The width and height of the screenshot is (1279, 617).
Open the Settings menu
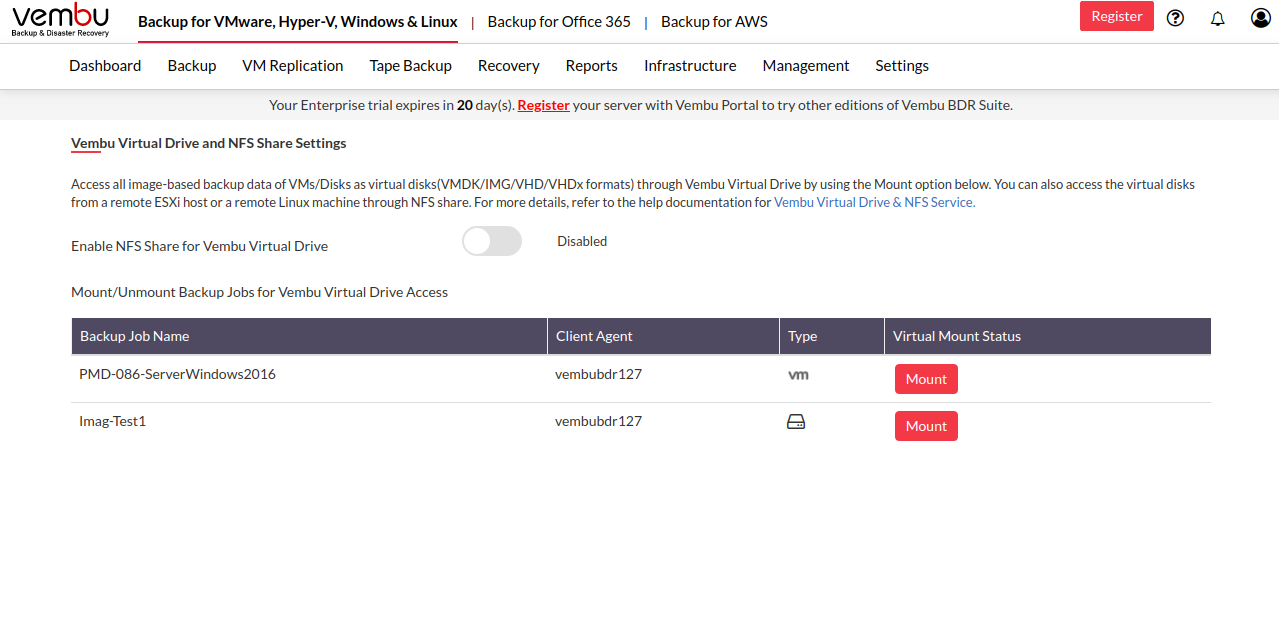point(902,66)
